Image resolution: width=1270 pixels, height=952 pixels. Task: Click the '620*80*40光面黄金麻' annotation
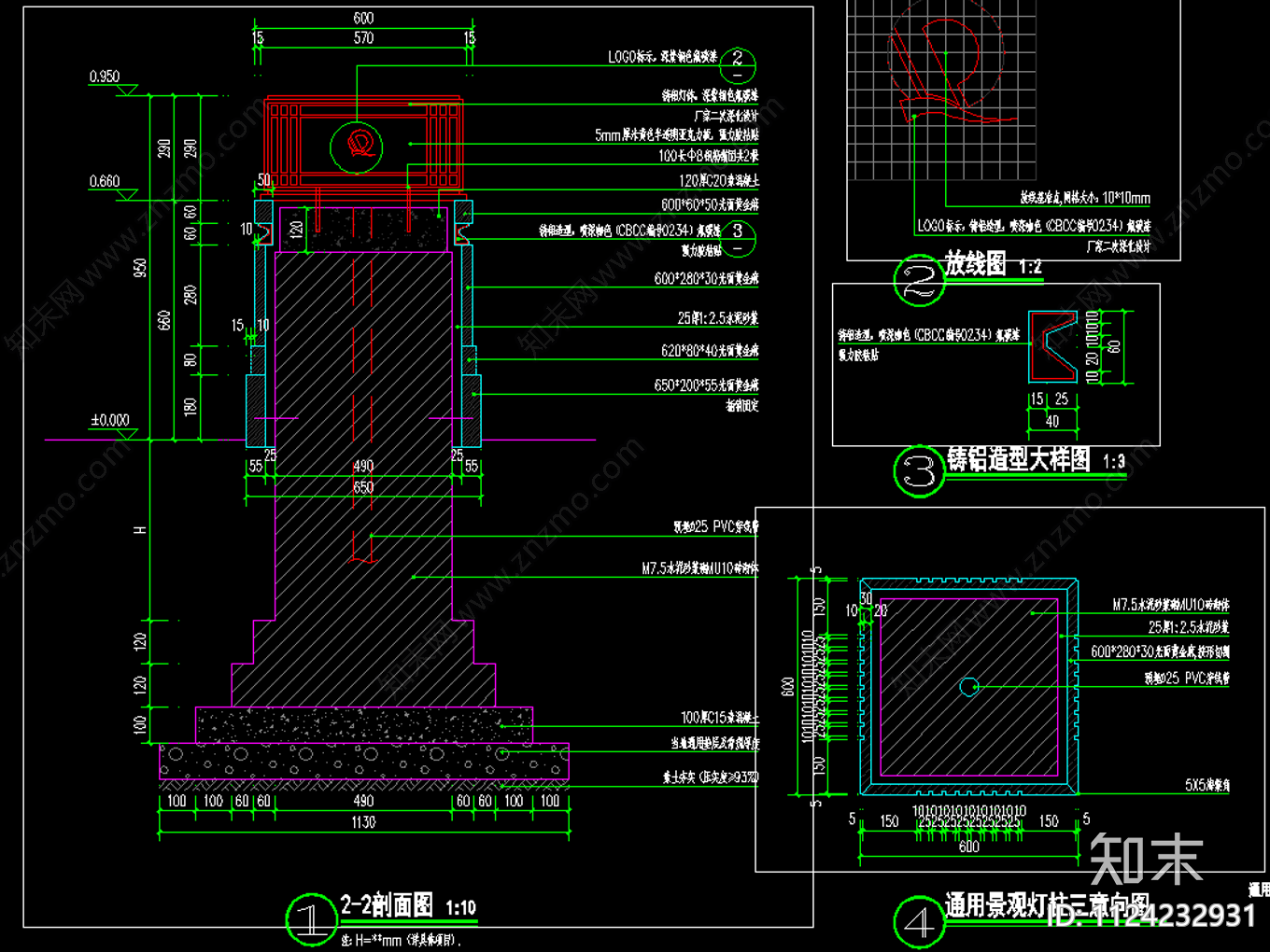click(710, 351)
